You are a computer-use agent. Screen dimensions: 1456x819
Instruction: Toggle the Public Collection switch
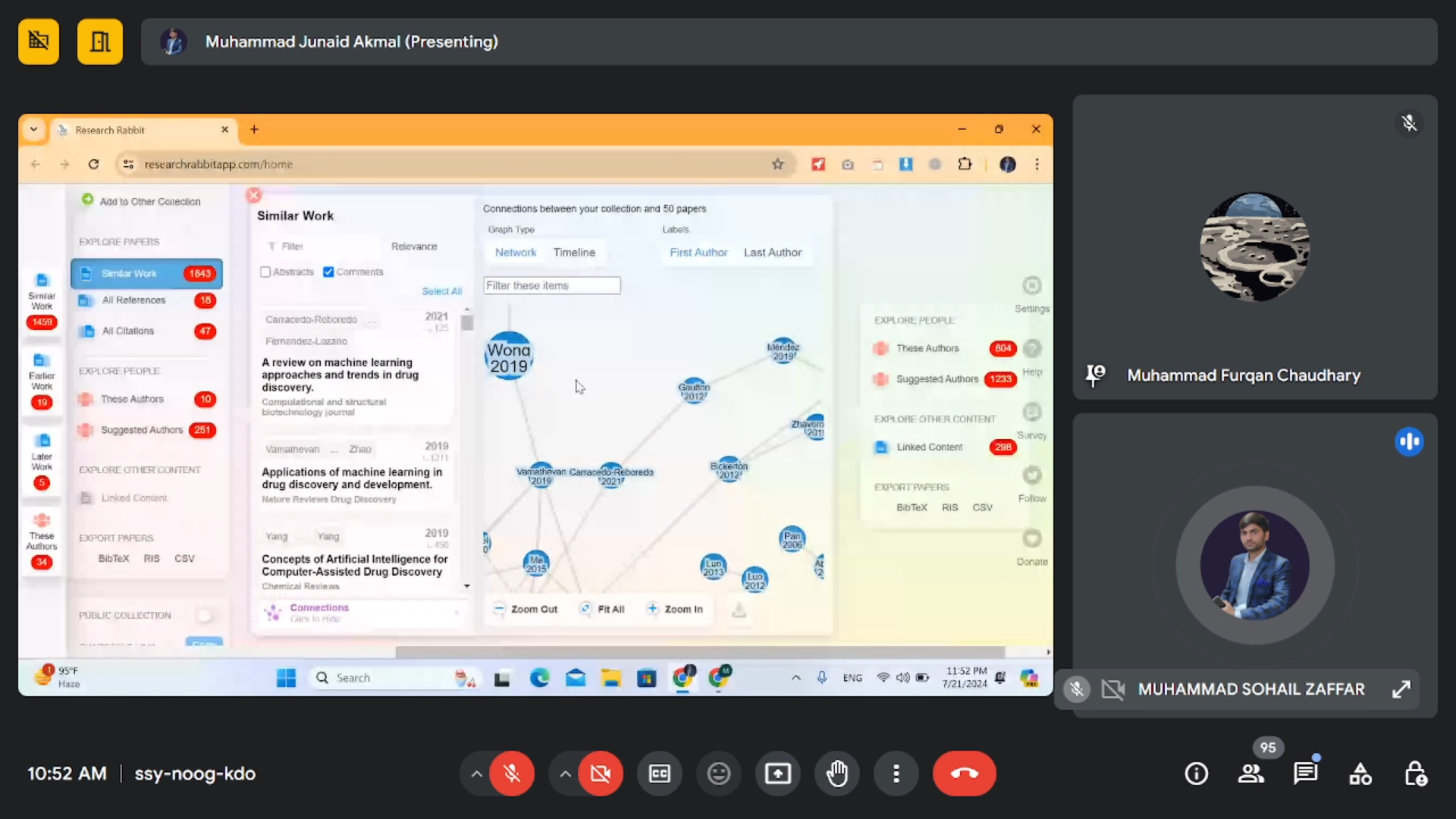204,615
